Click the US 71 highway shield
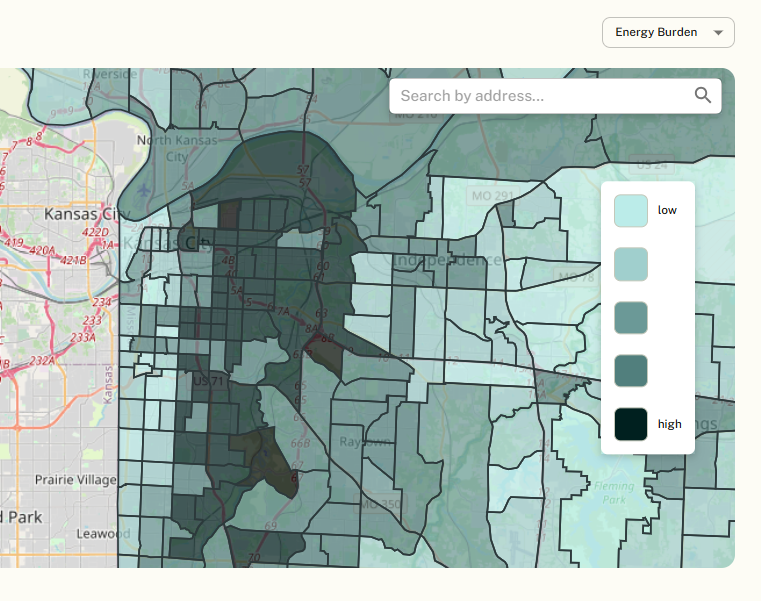 (208, 381)
